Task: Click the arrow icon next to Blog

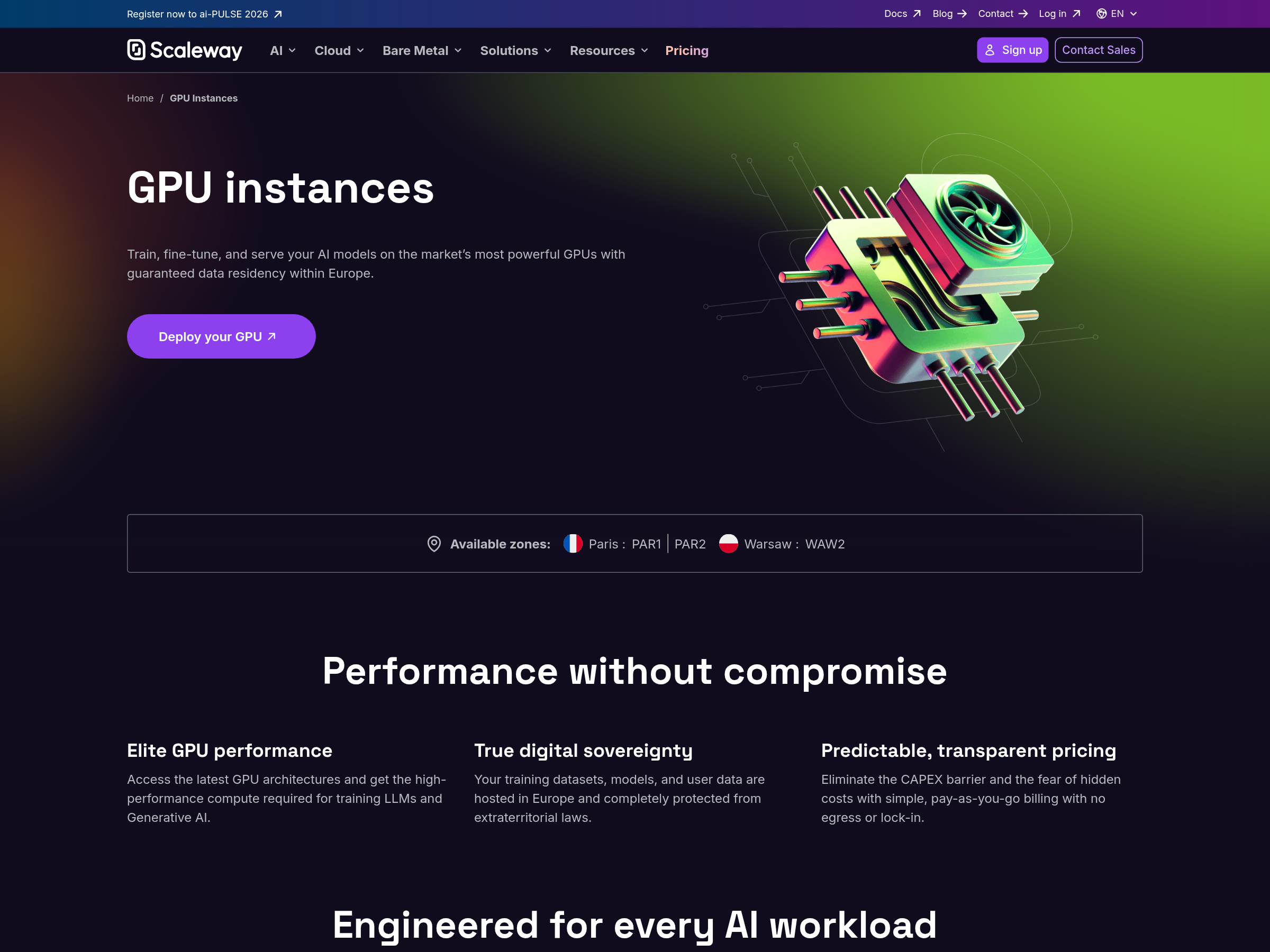Action: (962, 14)
